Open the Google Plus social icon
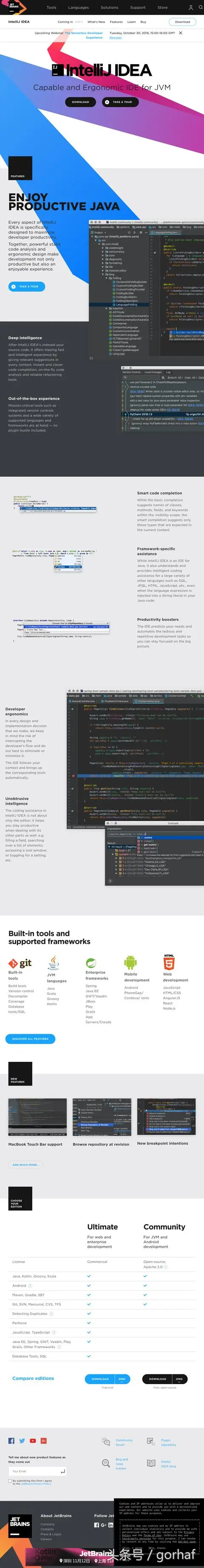This screenshot has height=1568, width=204. click(43, 1441)
